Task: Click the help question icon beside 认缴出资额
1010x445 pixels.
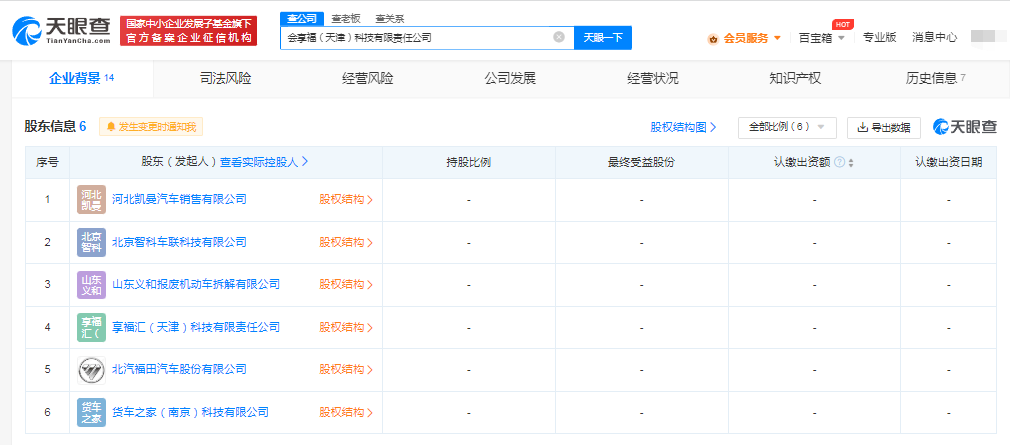Action: point(839,162)
